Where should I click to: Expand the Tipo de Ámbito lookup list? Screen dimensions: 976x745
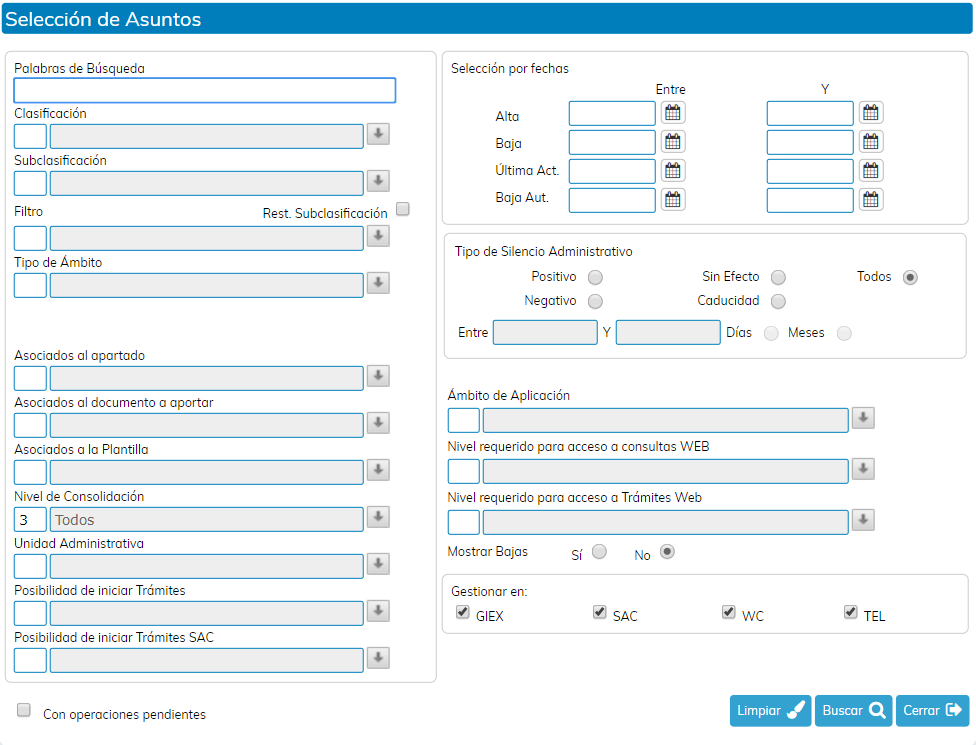coord(378,284)
